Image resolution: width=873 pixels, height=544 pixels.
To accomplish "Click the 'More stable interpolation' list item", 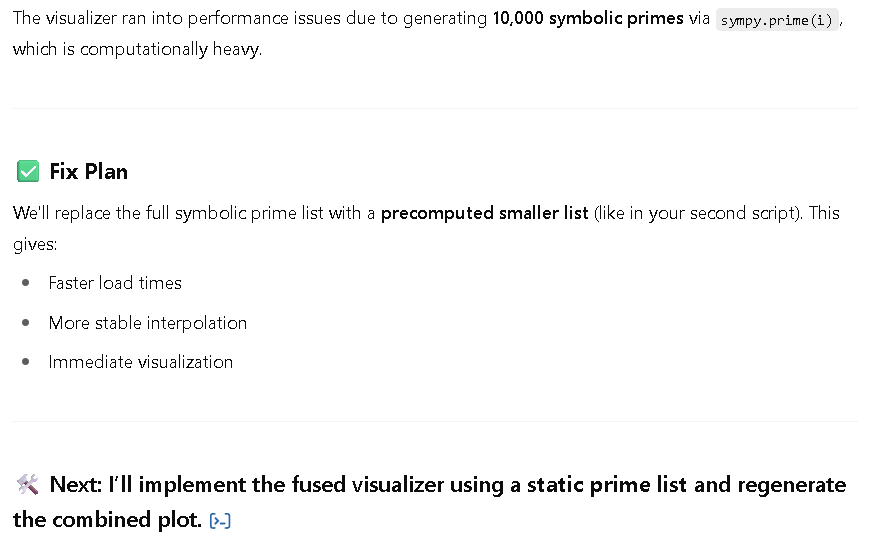I will (x=148, y=323).
